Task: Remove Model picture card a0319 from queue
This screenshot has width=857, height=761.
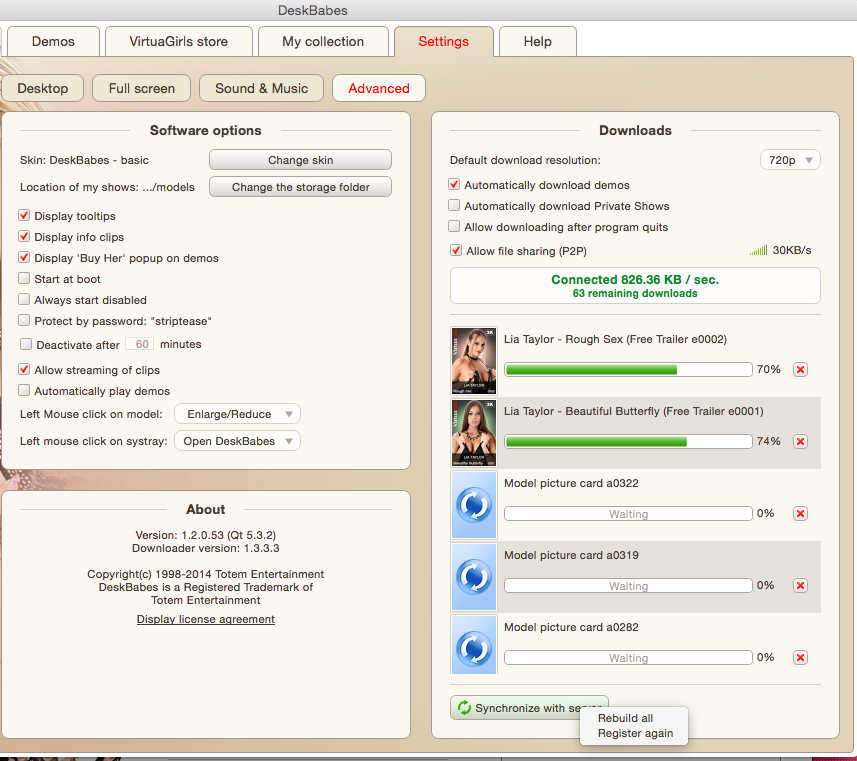Action: (x=800, y=586)
